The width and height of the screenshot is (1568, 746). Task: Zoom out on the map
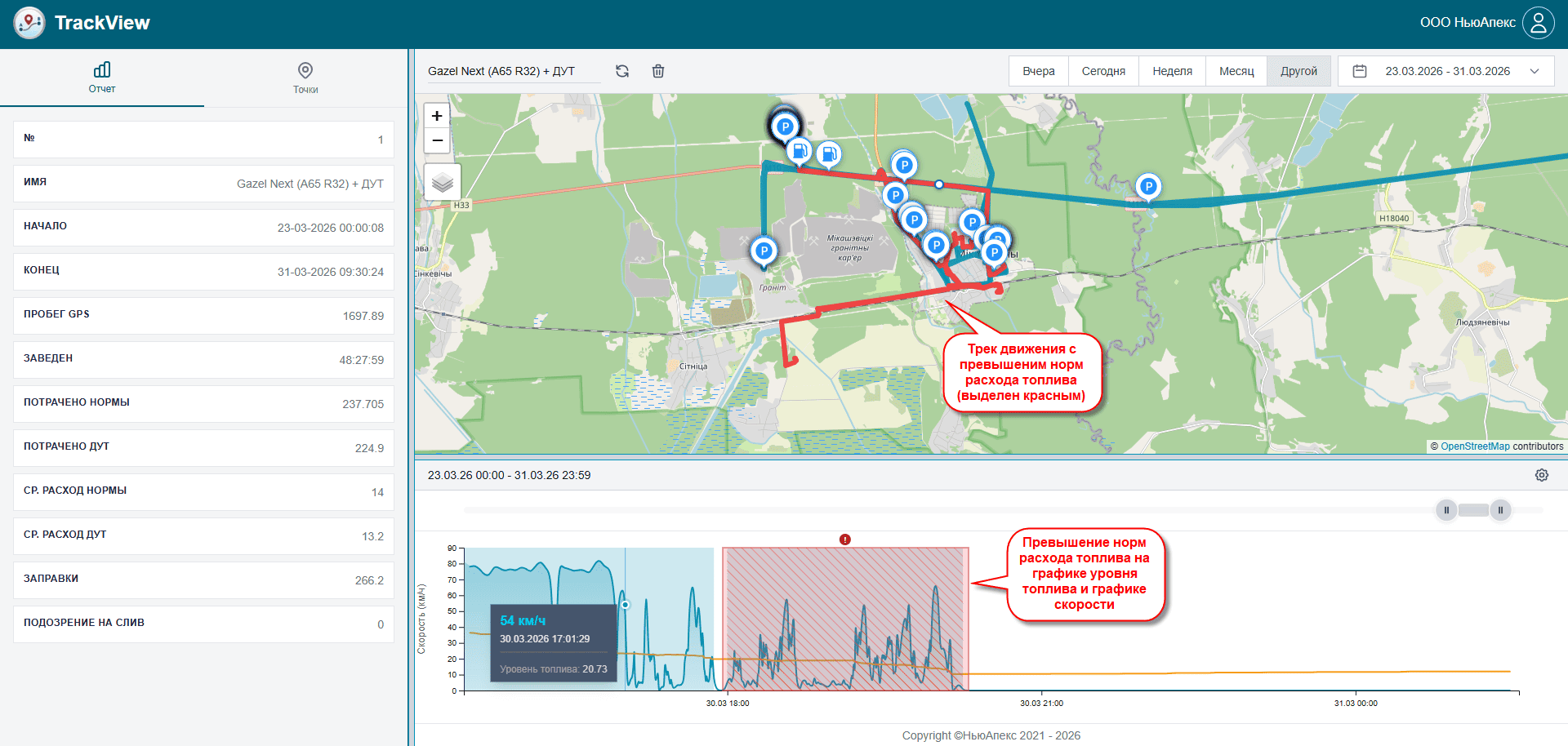(x=437, y=140)
